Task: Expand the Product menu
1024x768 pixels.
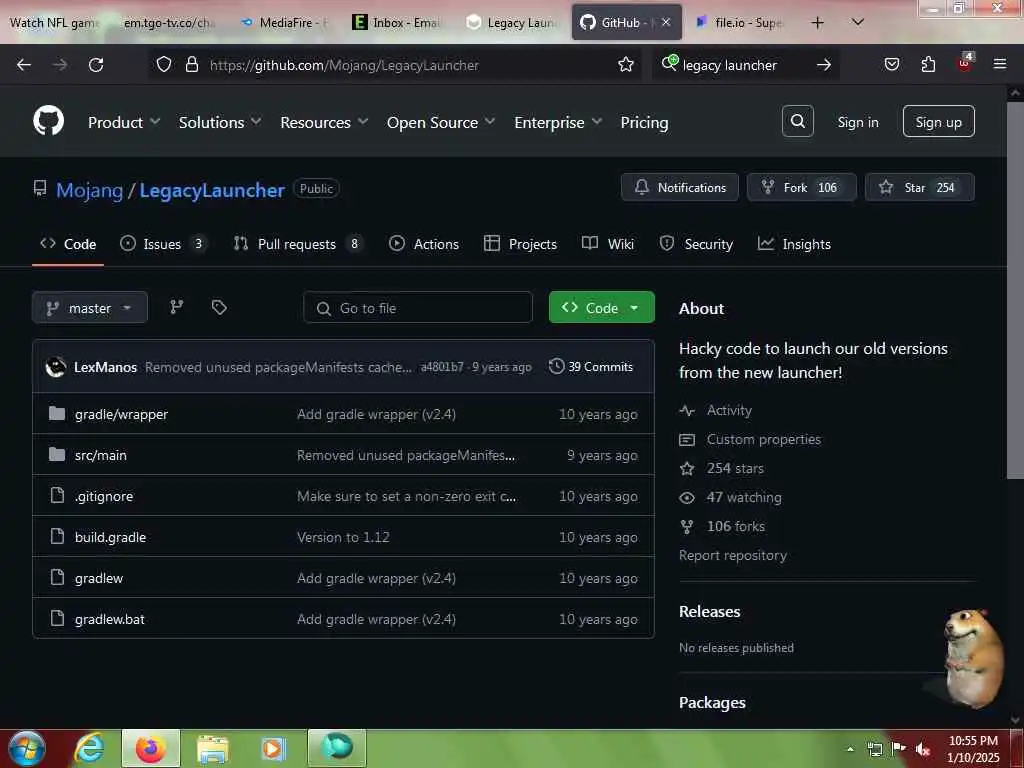Action: pyautogui.click(x=124, y=122)
